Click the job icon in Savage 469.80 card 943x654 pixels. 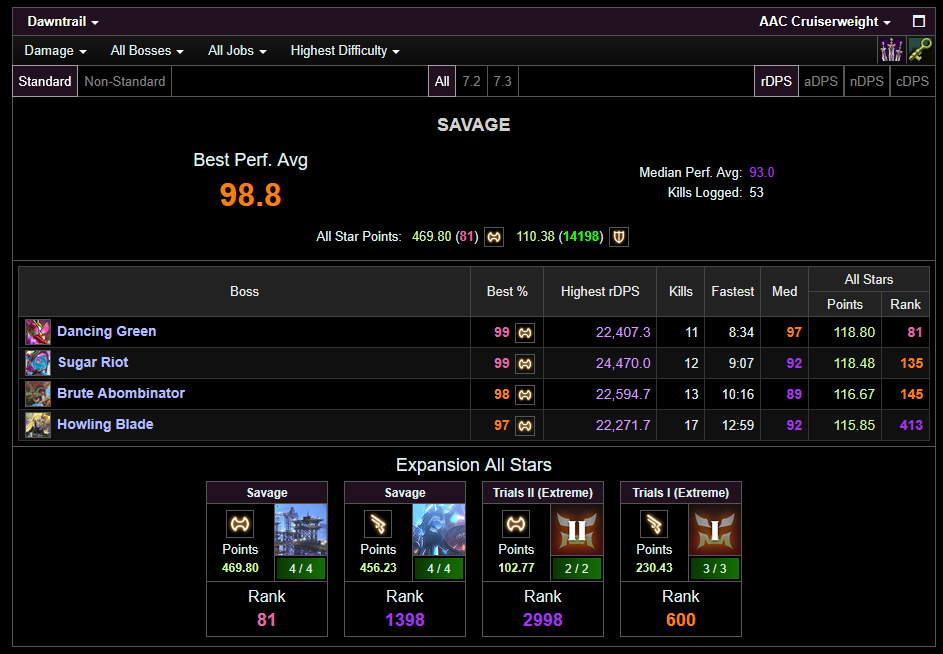pos(240,524)
